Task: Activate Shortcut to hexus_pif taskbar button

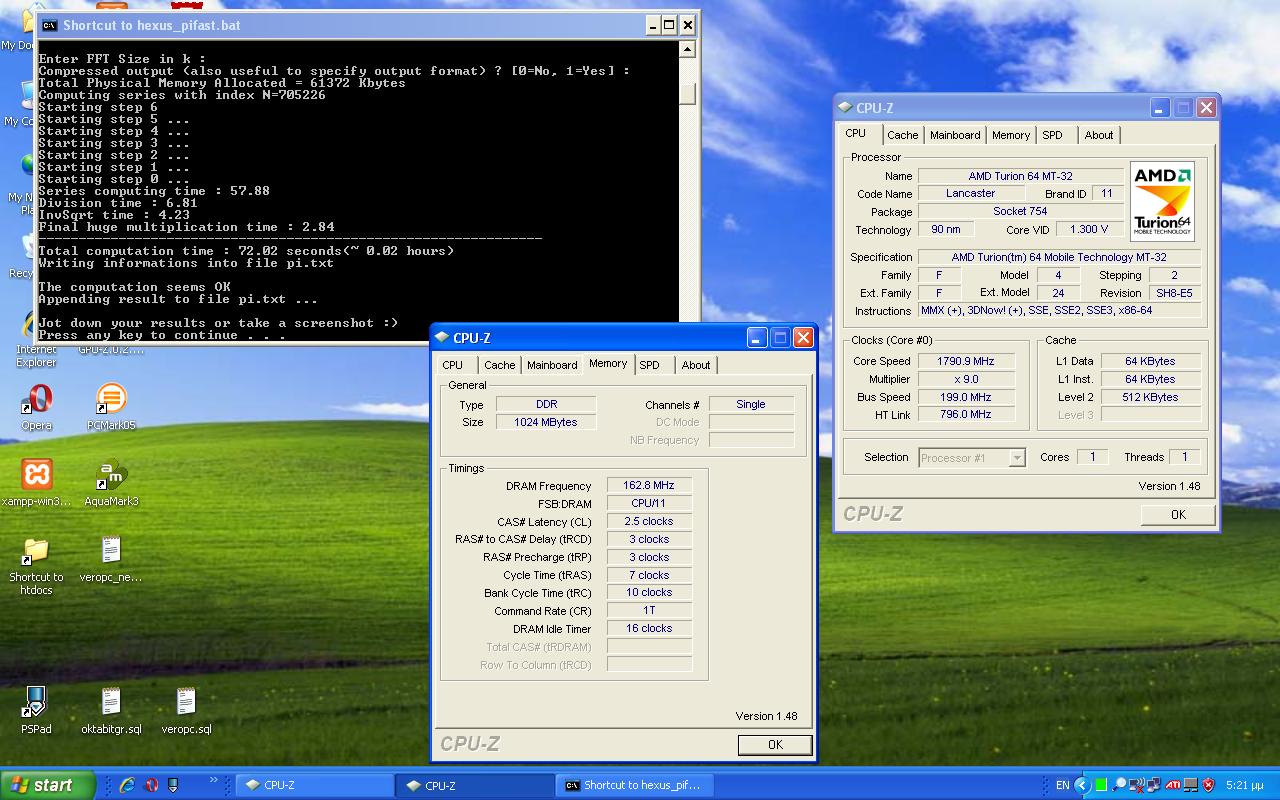Action: (634, 786)
